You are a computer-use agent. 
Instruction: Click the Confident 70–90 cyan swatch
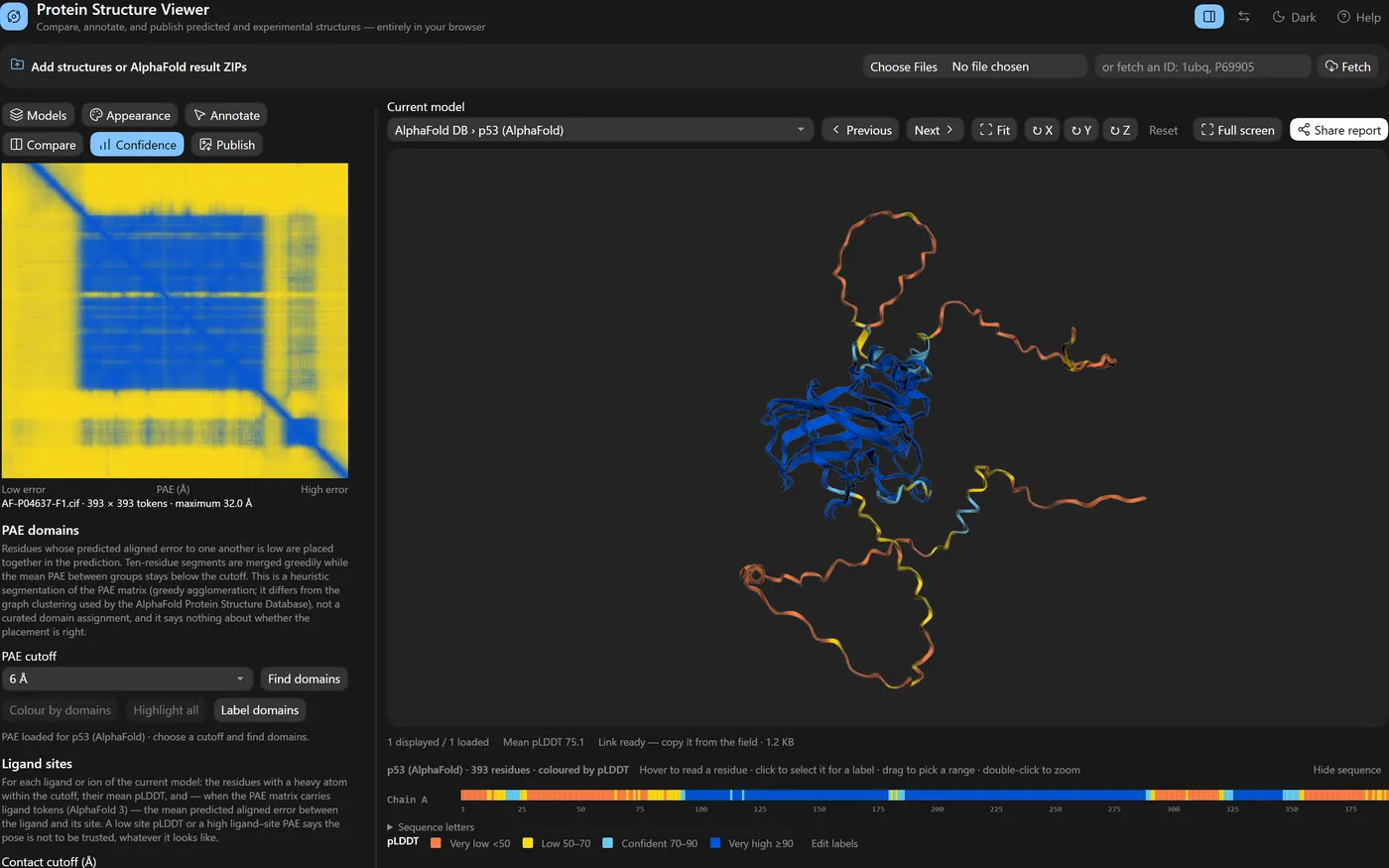608,843
